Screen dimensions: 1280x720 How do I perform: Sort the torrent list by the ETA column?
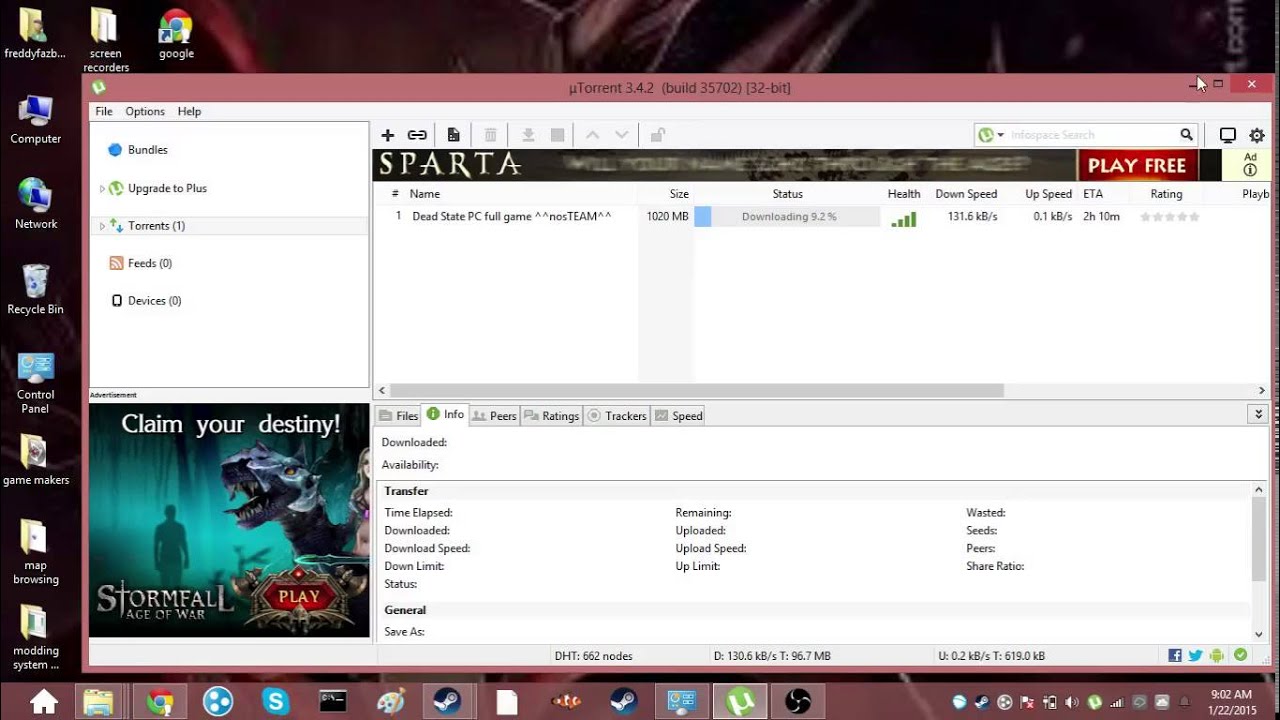coord(1093,194)
